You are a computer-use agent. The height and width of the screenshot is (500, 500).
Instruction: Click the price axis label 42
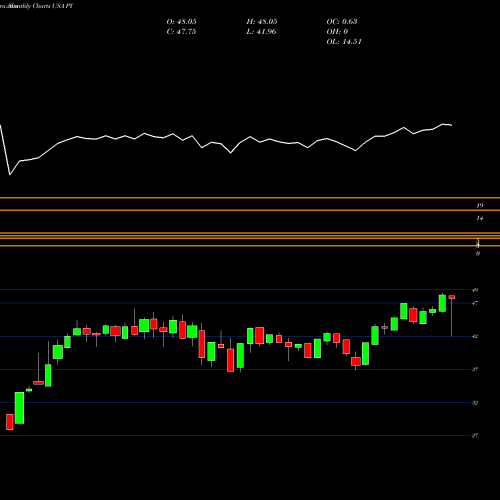point(475,336)
